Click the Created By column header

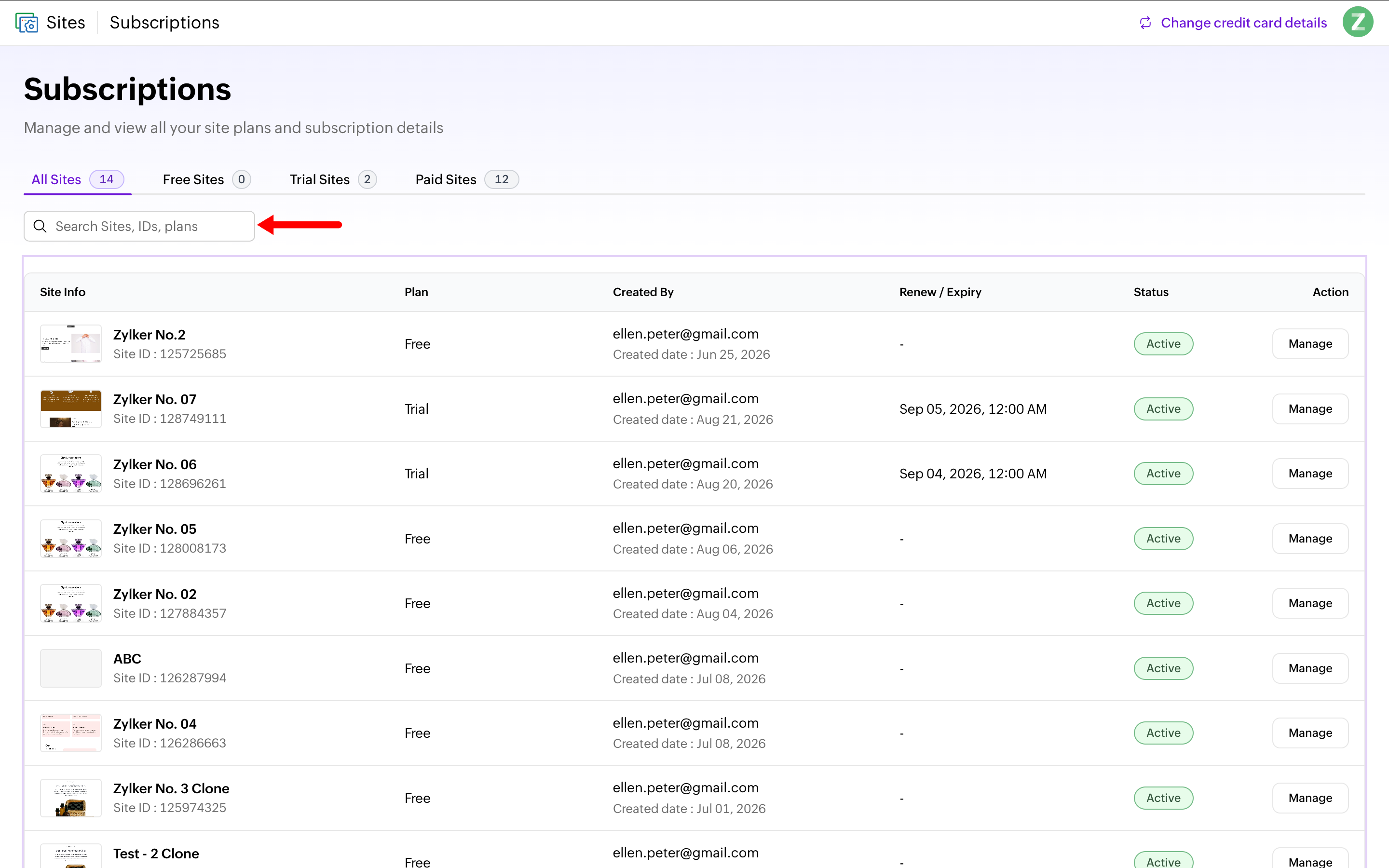(643, 292)
